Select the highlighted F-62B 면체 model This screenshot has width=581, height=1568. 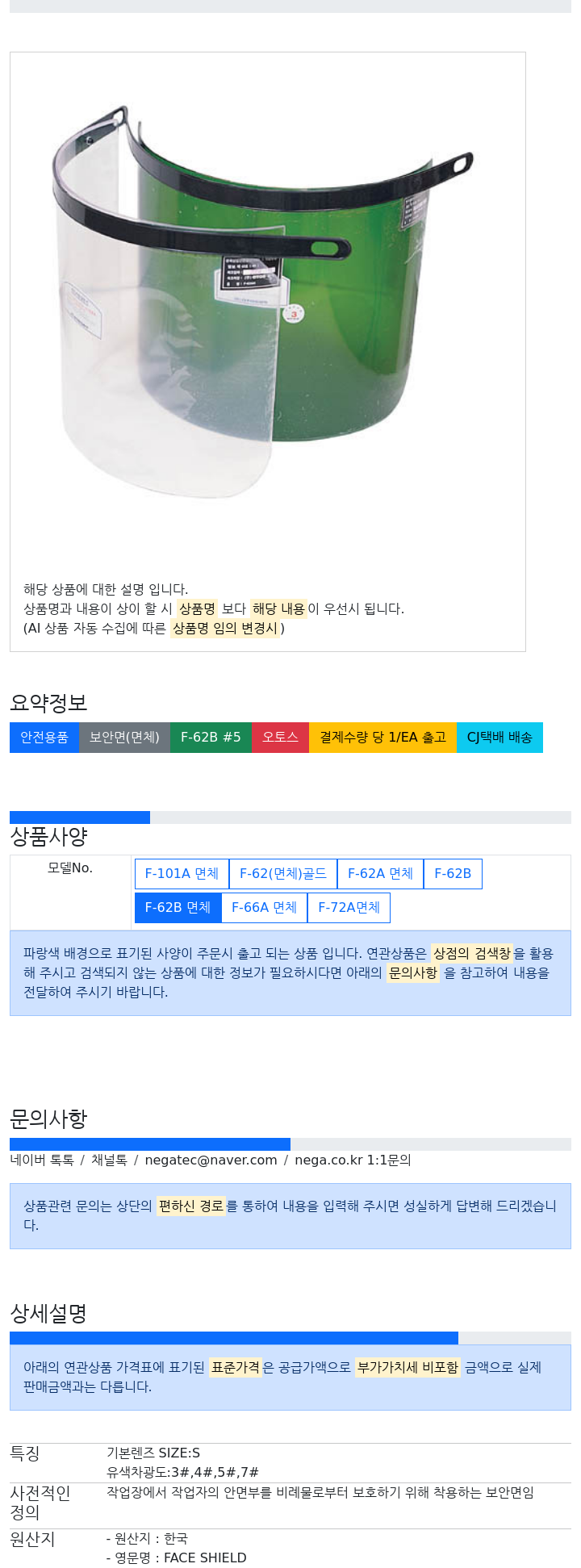pos(178,908)
